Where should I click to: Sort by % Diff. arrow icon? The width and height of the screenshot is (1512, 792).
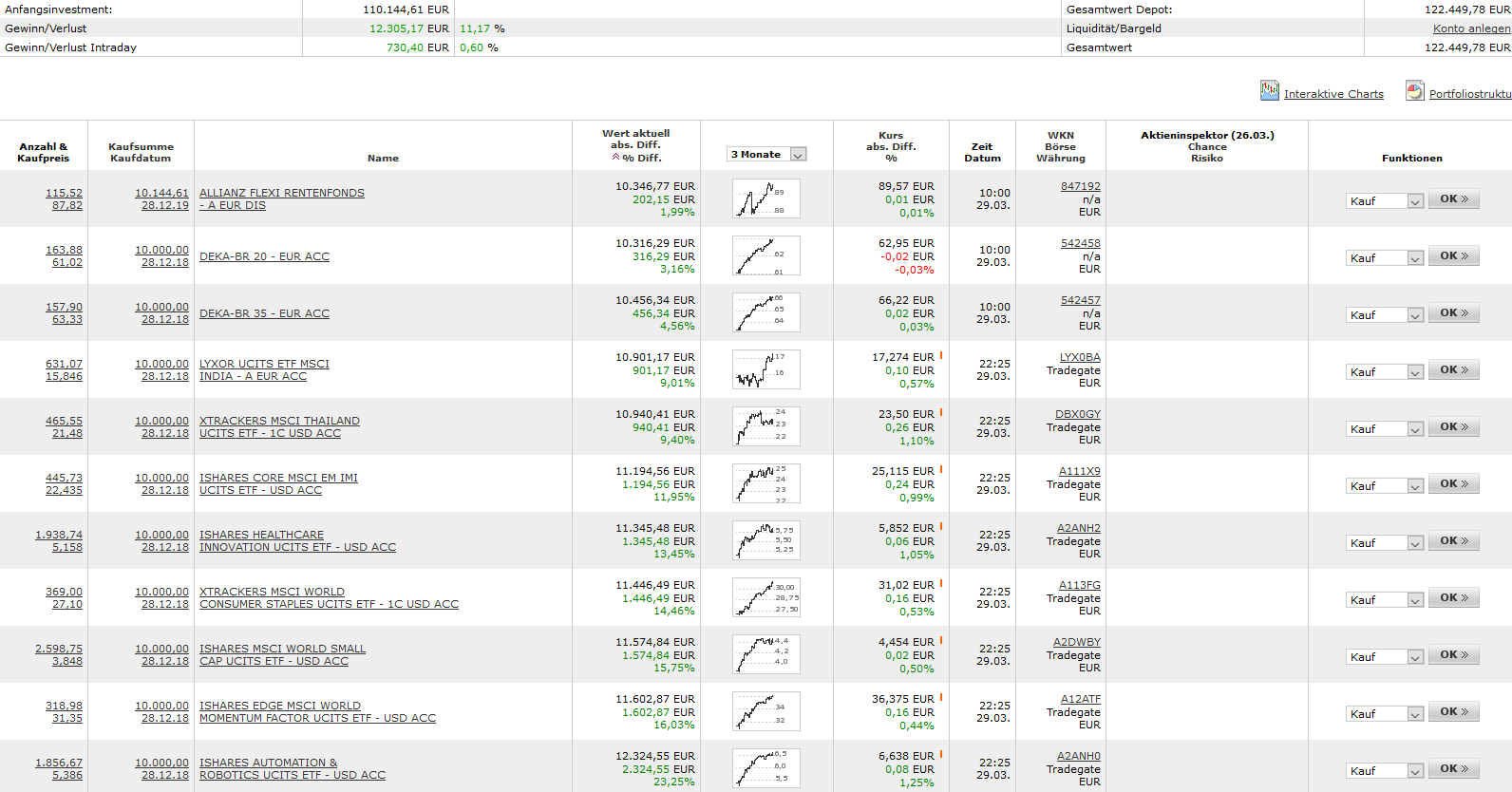[x=616, y=158]
